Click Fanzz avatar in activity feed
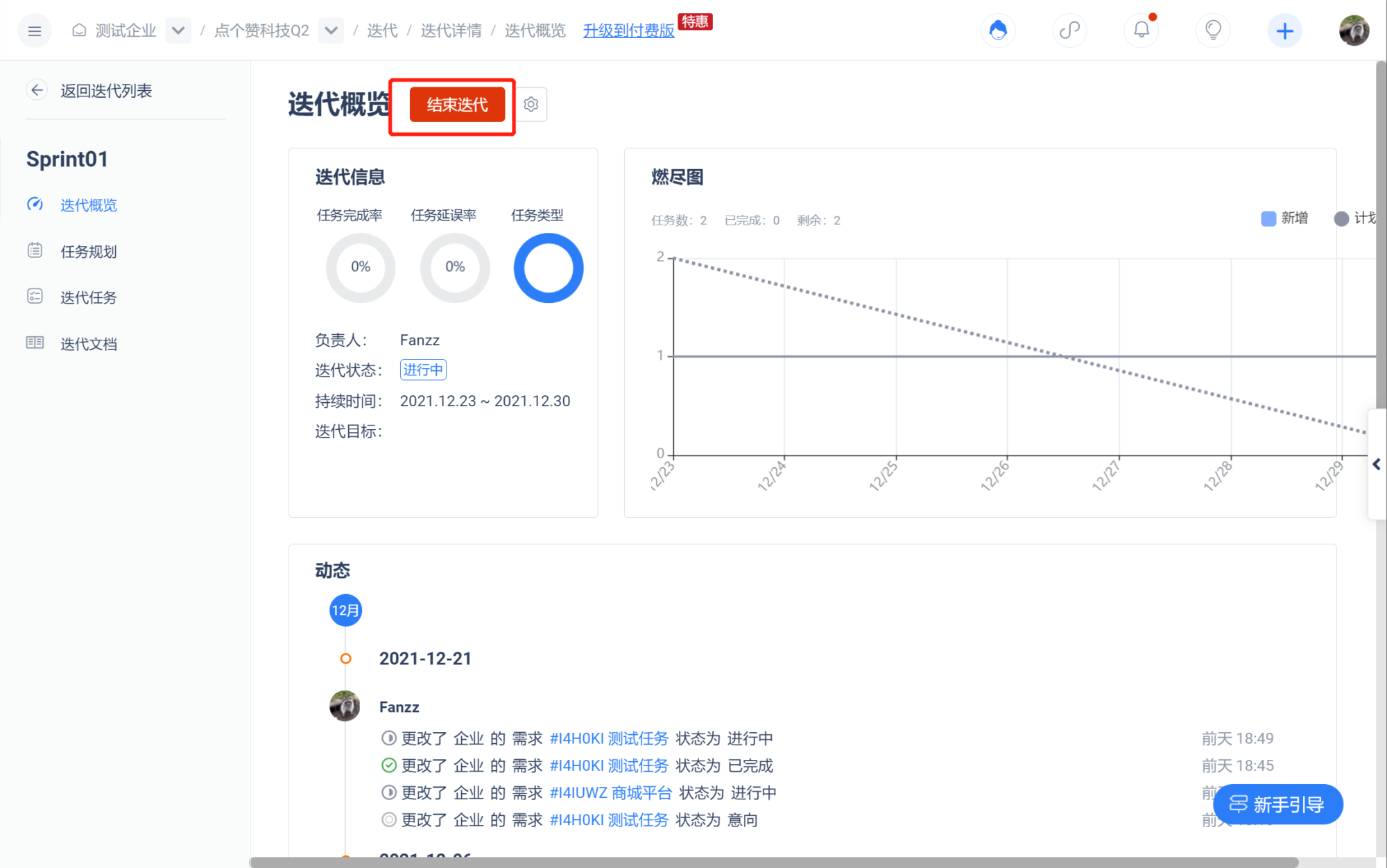This screenshot has width=1387, height=868. coord(345,706)
